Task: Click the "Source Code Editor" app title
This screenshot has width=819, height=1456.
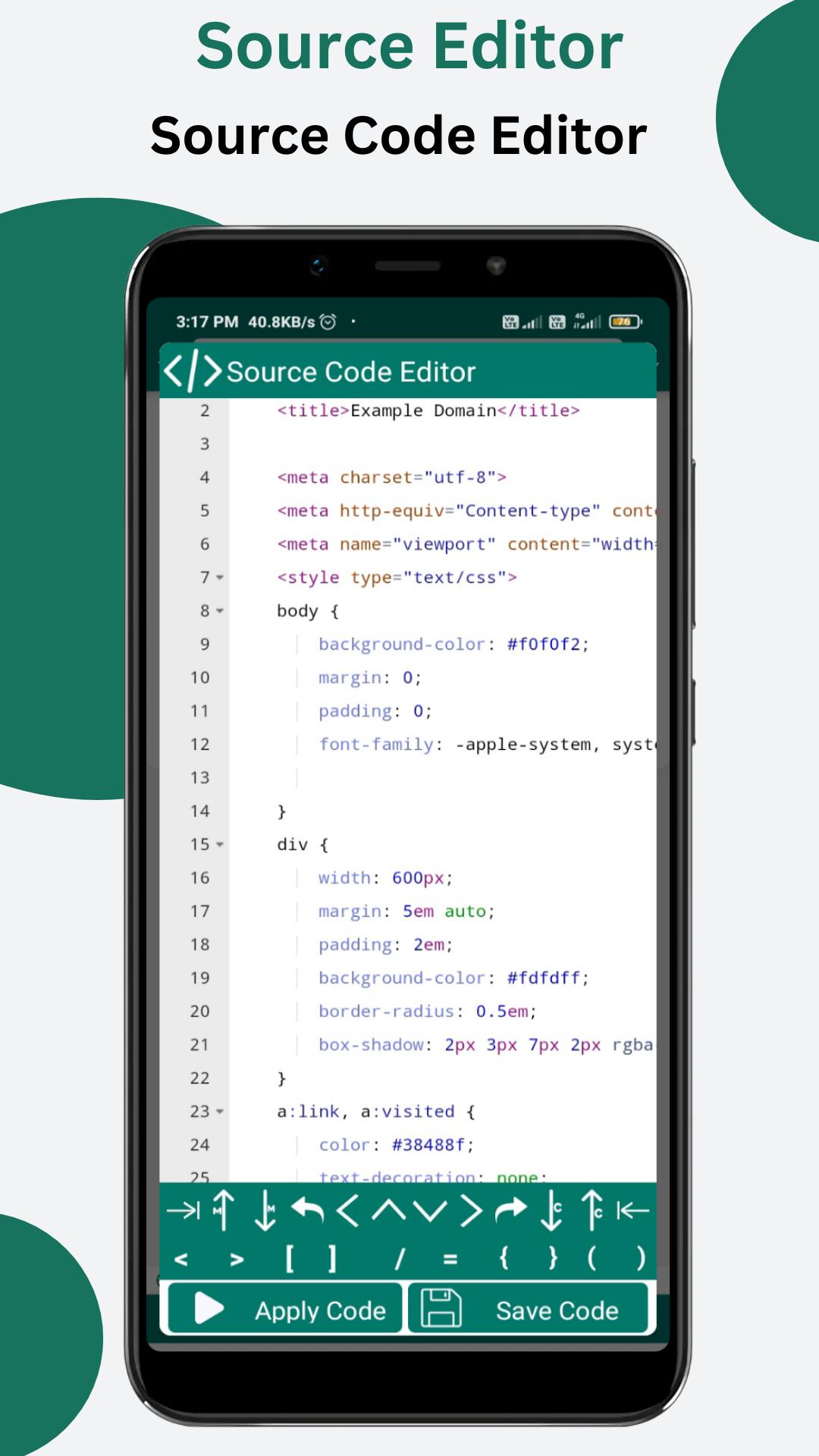Action: tap(351, 372)
